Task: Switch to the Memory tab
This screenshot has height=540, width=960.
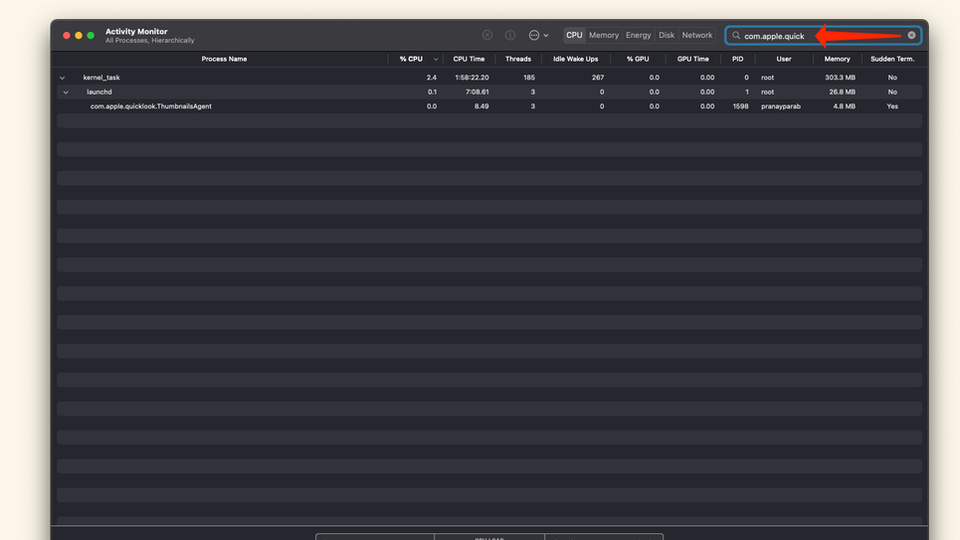Action: coord(604,36)
